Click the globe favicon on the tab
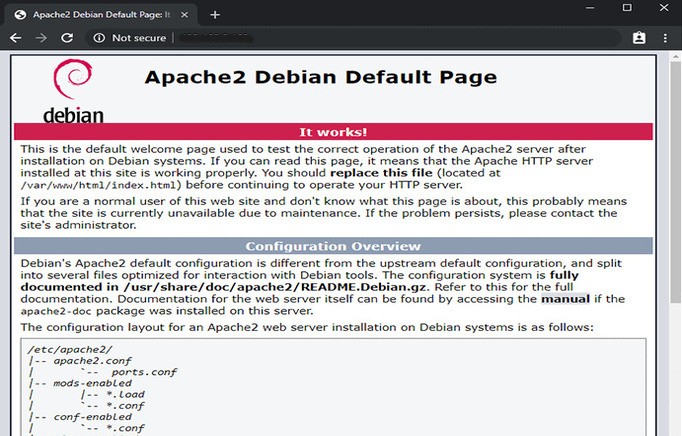682x436 pixels. click(x=20, y=15)
